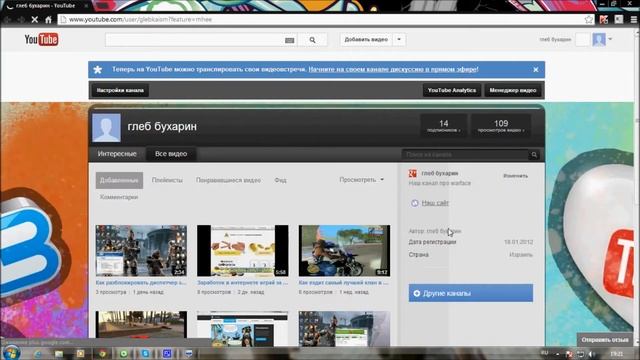Open YouTube Analytics

452,90
